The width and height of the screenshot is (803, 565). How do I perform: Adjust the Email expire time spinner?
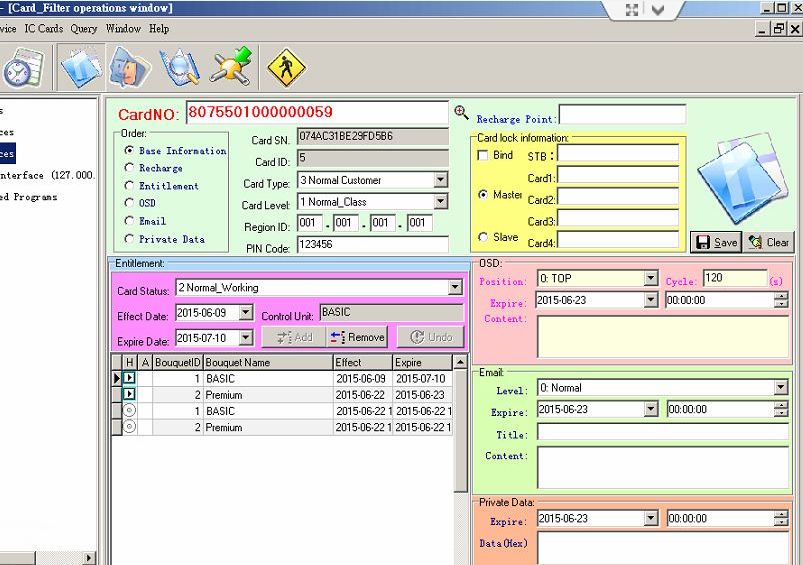coord(780,409)
